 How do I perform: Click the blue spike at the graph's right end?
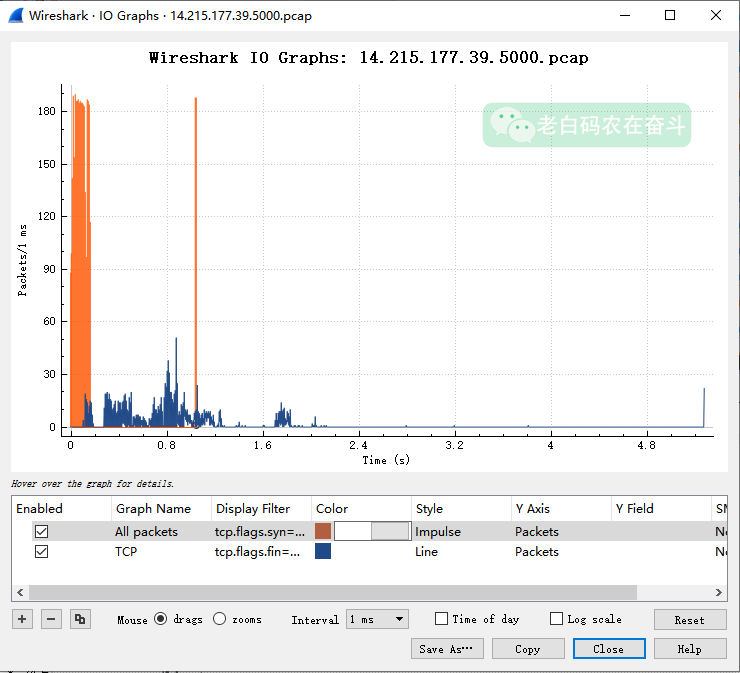coord(704,407)
